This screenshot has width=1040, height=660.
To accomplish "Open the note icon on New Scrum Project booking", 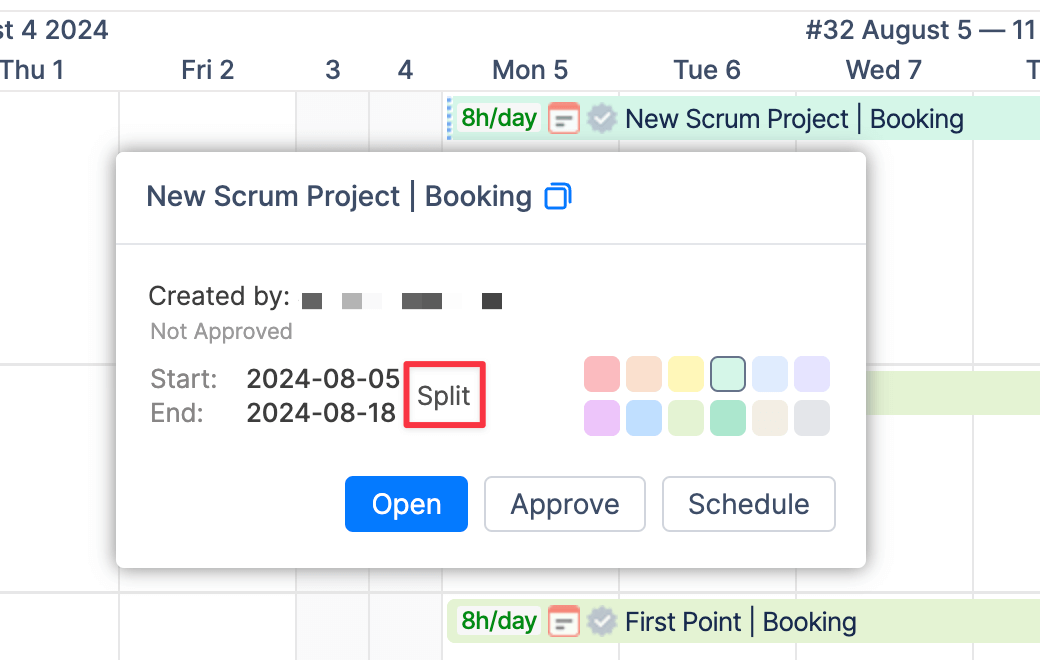I will [564, 118].
